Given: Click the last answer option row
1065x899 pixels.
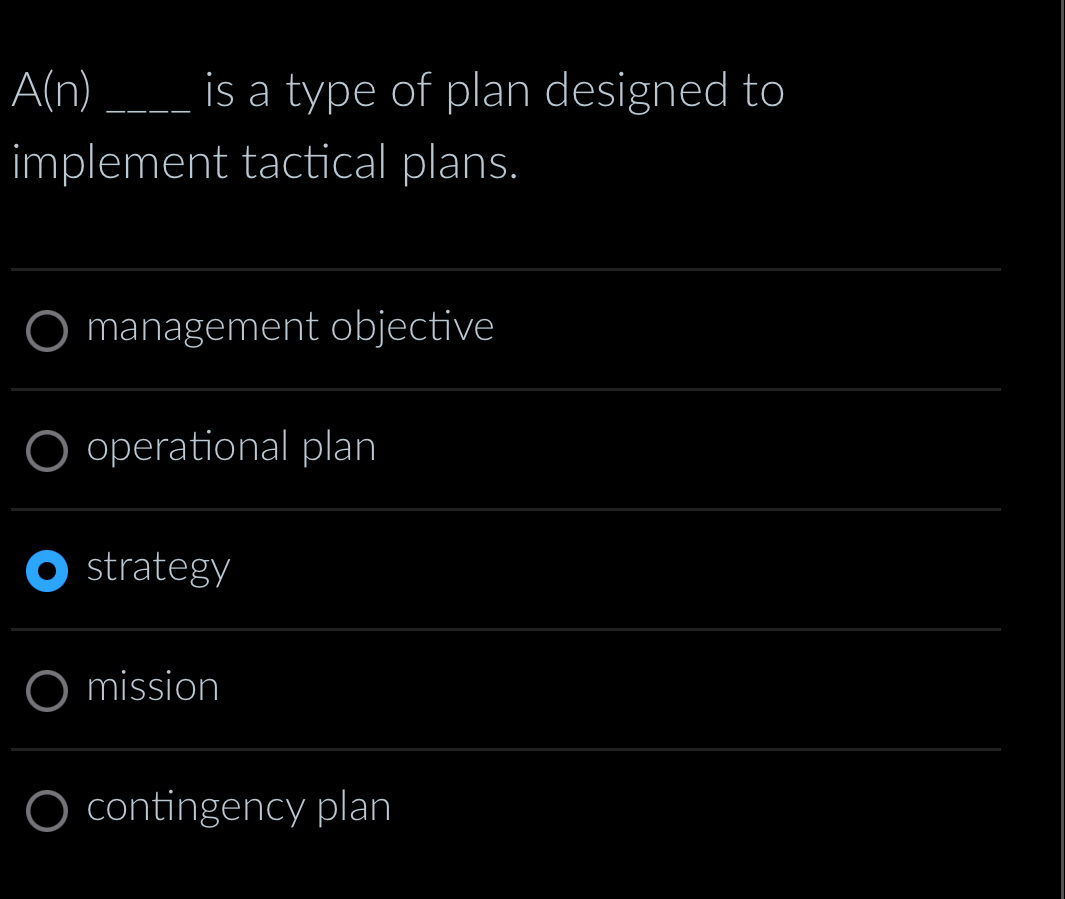Looking at the screenshot, I should (x=400, y=808).
